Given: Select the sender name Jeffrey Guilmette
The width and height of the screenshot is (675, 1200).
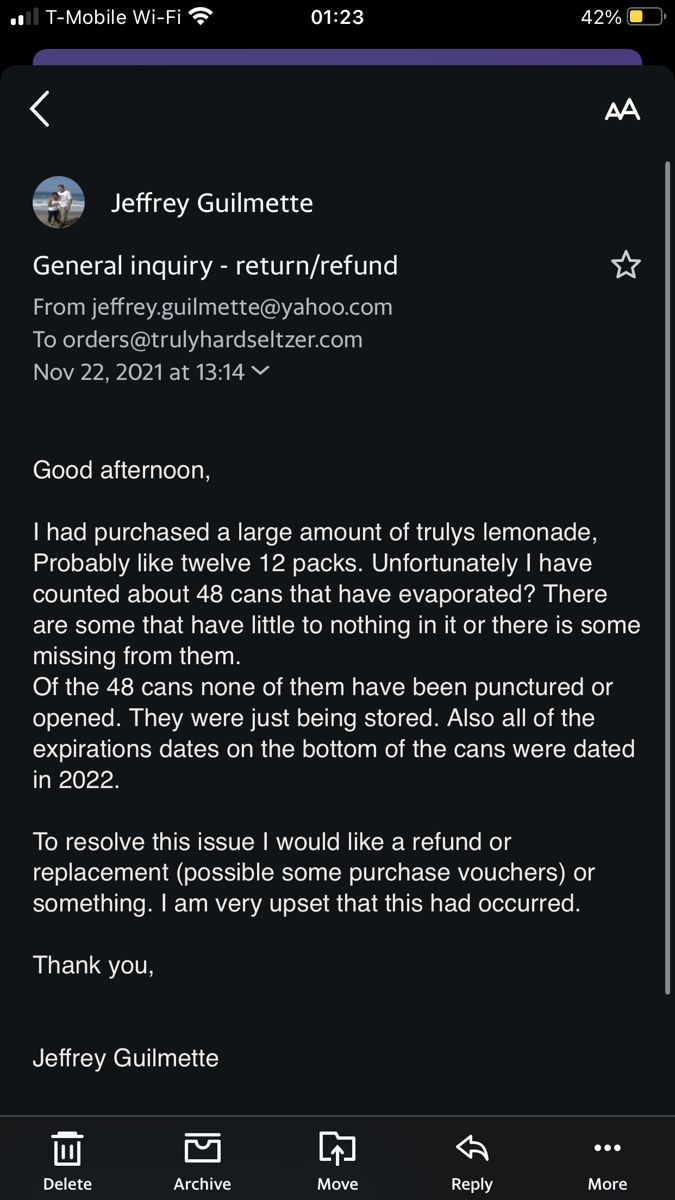Looking at the screenshot, I should tap(212, 203).
